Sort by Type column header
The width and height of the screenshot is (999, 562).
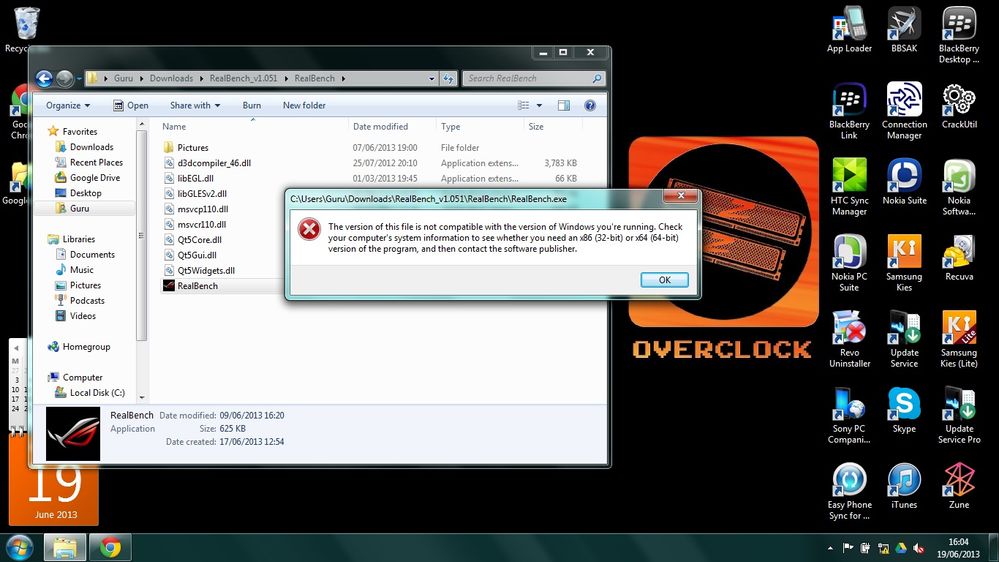(480, 126)
